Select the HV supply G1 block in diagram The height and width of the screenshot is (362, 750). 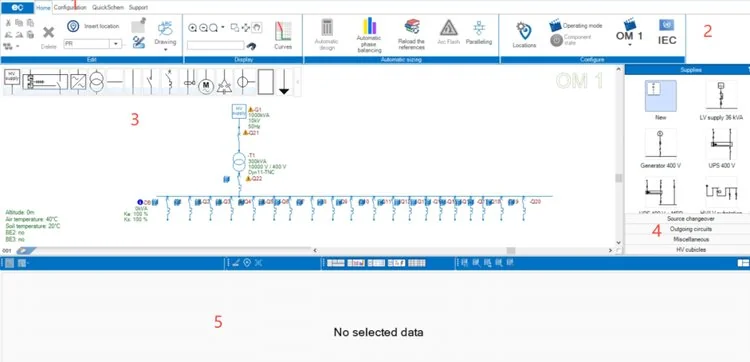239,111
